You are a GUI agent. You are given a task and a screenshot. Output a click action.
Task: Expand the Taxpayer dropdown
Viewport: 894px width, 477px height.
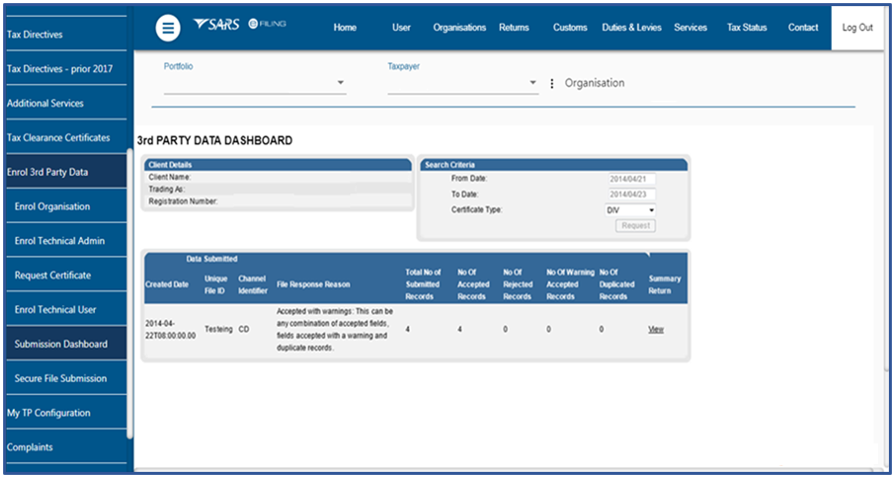click(x=533, y=83)
